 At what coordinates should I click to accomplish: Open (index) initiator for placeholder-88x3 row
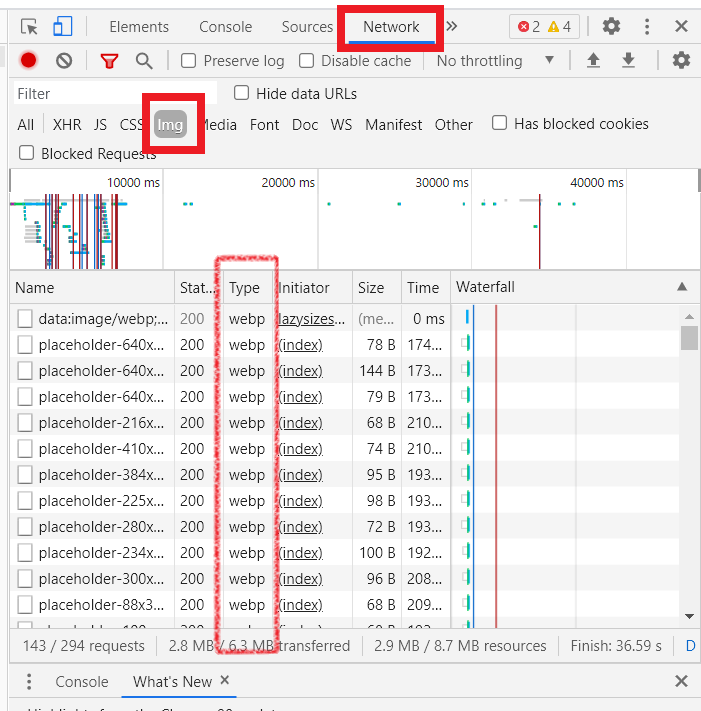[x=301, y=604]
